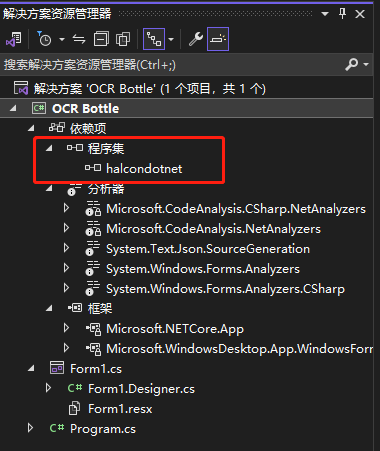Close the Solution Explorer panel

pos(360,14)
